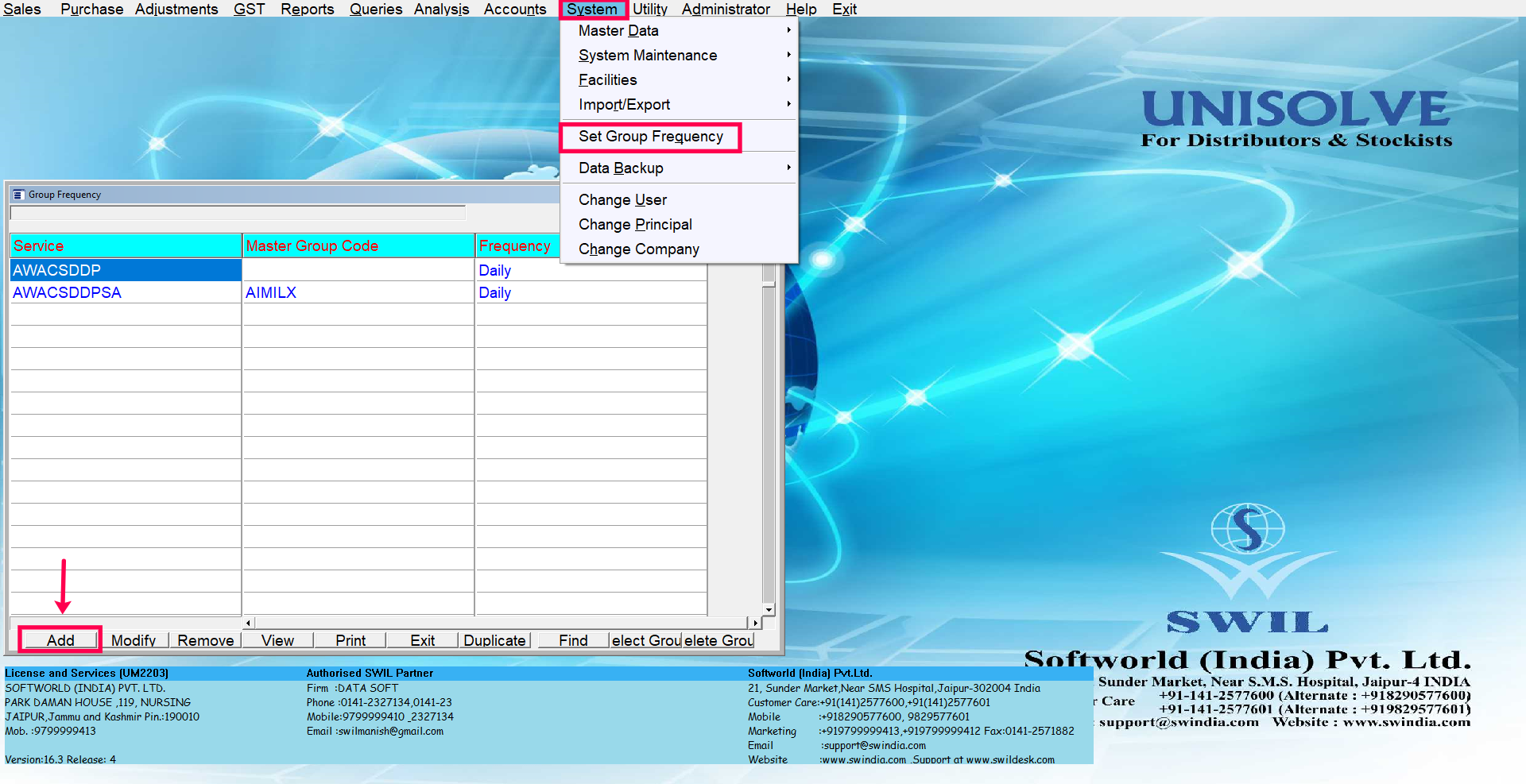
Task: Click the AIMILX master group code cell
Action: point(358,292)
